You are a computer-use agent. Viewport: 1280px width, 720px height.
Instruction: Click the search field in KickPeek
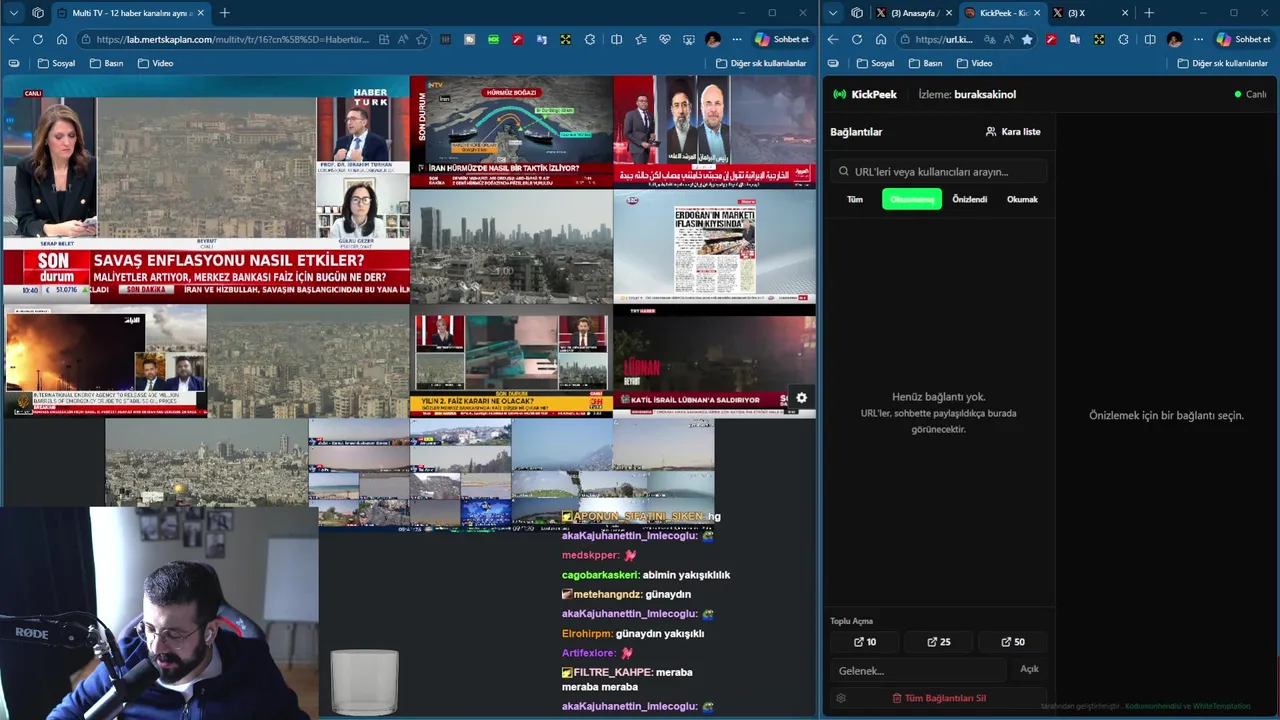939,171
